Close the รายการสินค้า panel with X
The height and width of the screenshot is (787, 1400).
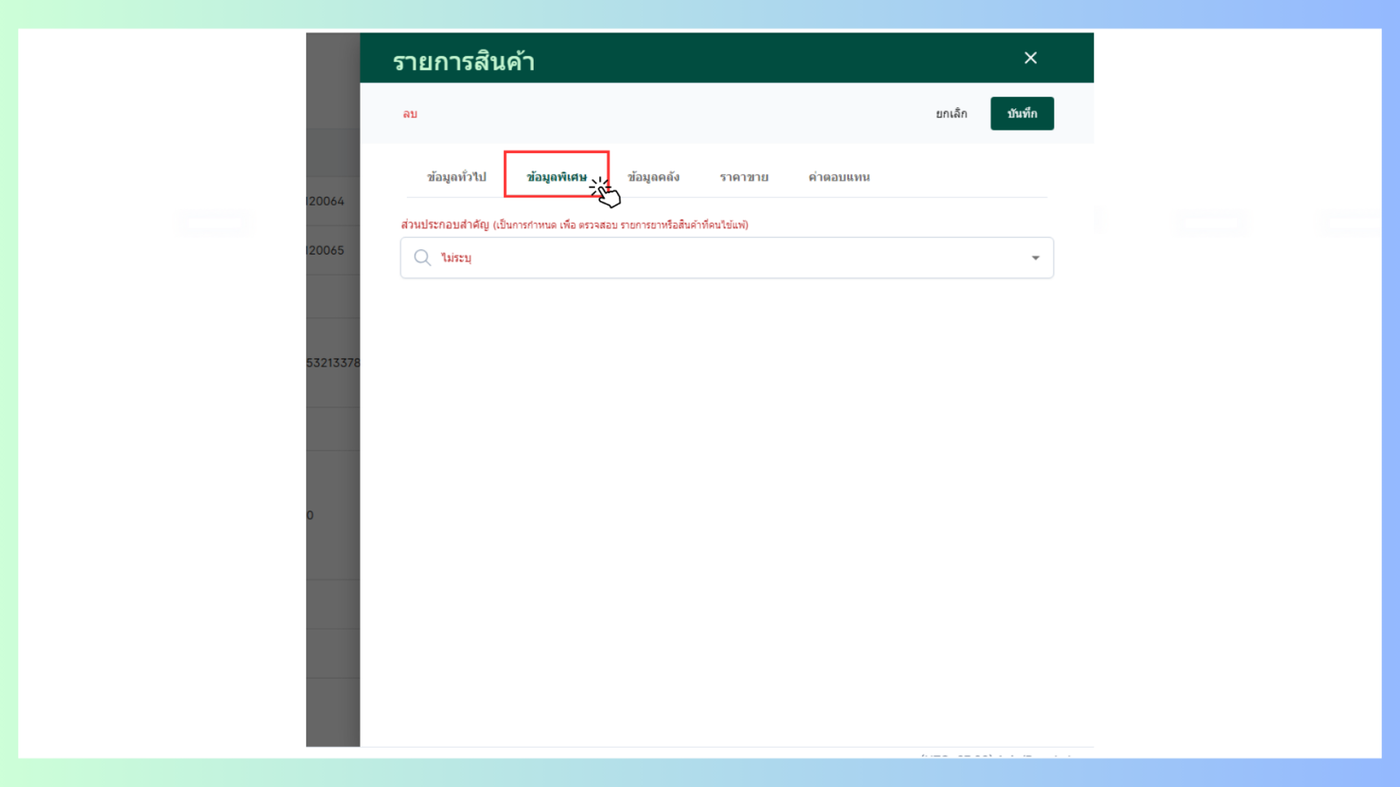(1030, 58)
